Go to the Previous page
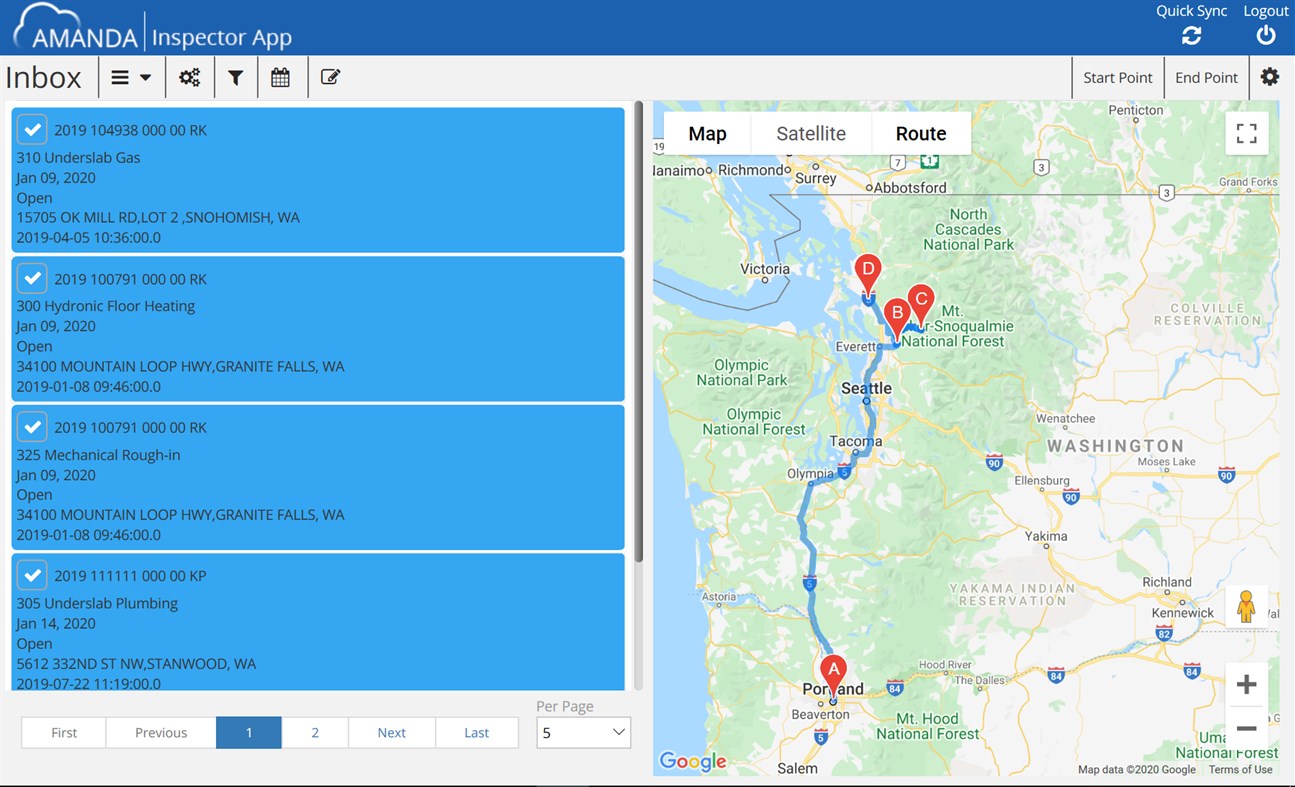The height and width of the screenshot is (787, 1295). pos(161,733)
